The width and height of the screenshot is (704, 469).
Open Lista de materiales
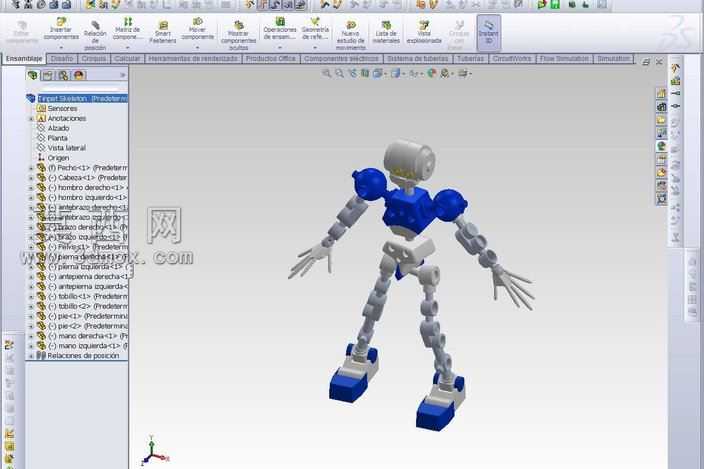click(x=386, y=32)
